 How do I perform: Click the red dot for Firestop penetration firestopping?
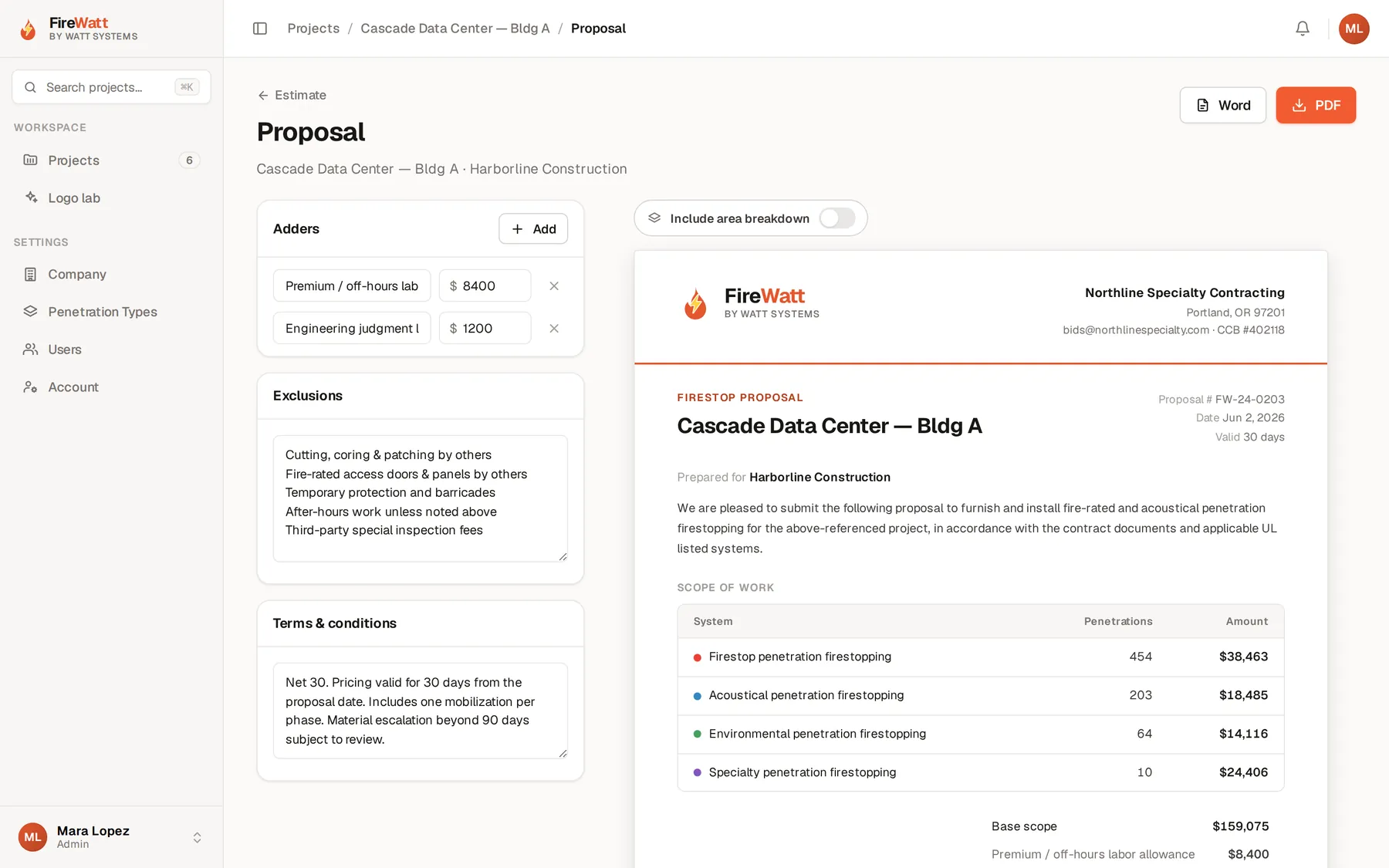[698, 657]
